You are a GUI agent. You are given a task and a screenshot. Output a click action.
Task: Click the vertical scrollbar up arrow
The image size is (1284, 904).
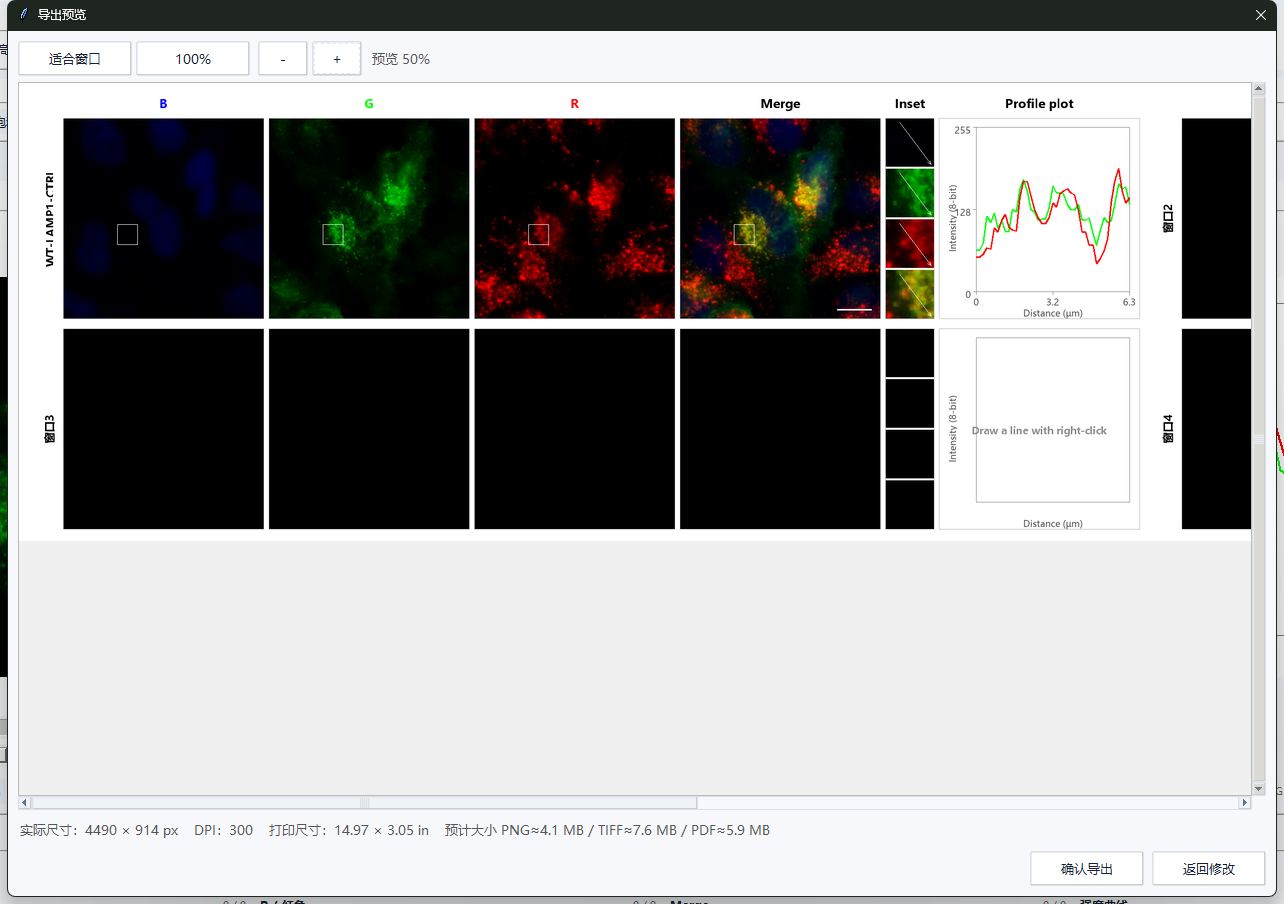click(x=1258, y=89)
